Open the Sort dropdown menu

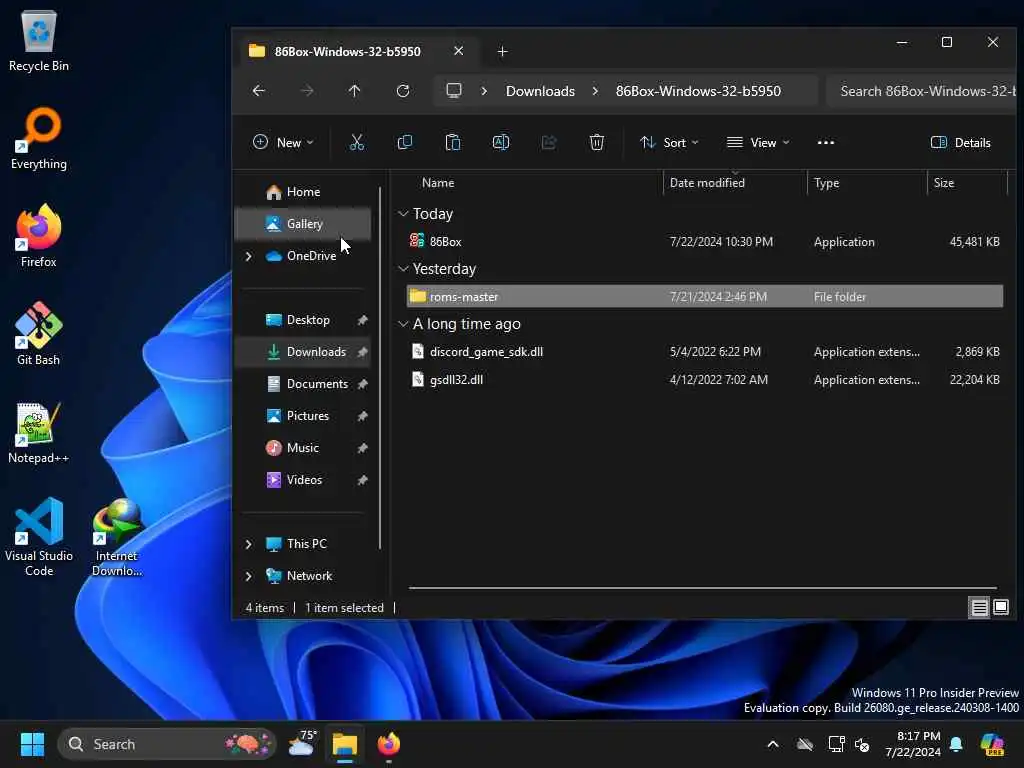669,142
